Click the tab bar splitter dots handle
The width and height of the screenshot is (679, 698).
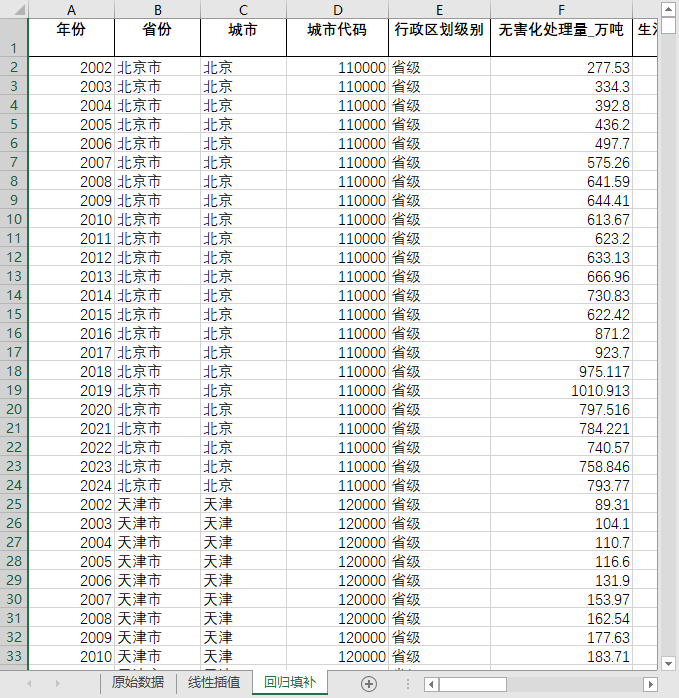tap(407, 684)
